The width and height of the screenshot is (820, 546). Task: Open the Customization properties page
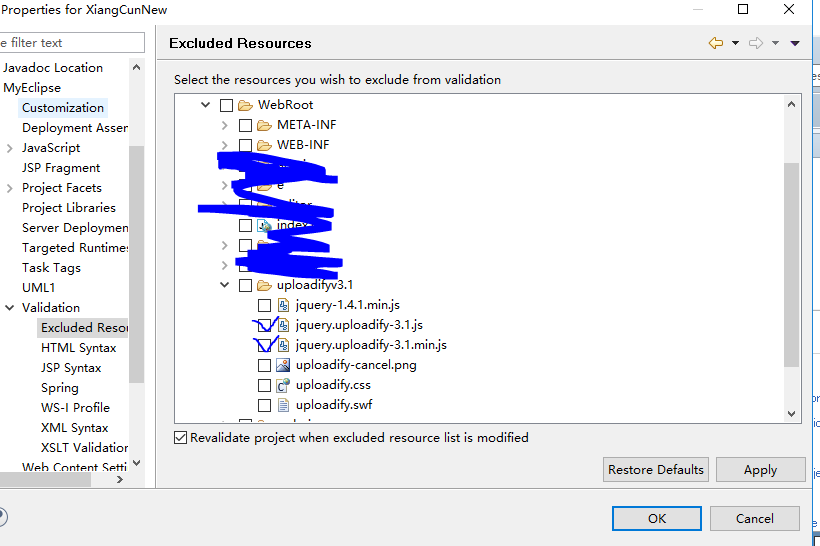(x=63, y=108)
